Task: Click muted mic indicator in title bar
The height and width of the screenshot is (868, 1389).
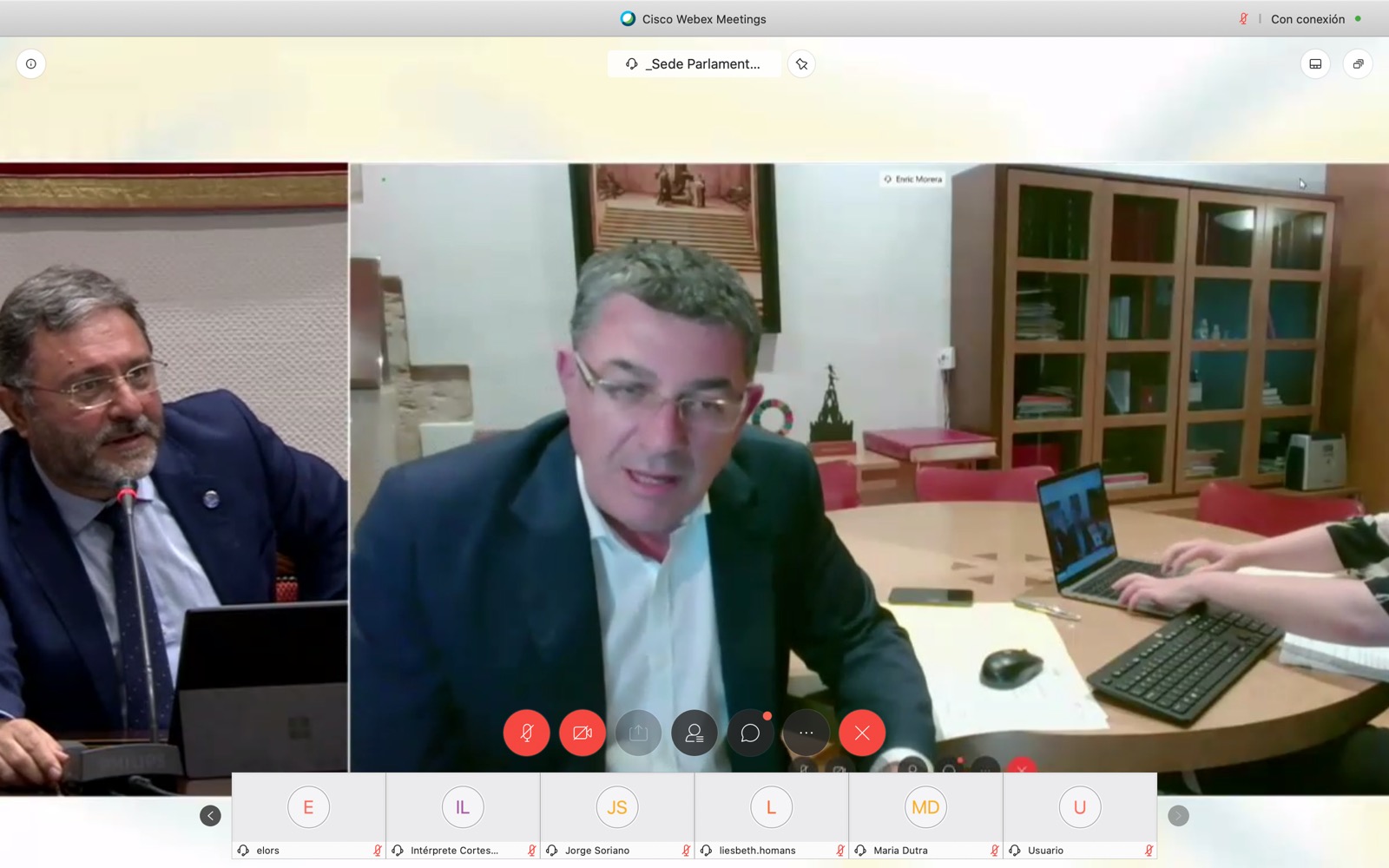Action: [x=1243, y=19]
